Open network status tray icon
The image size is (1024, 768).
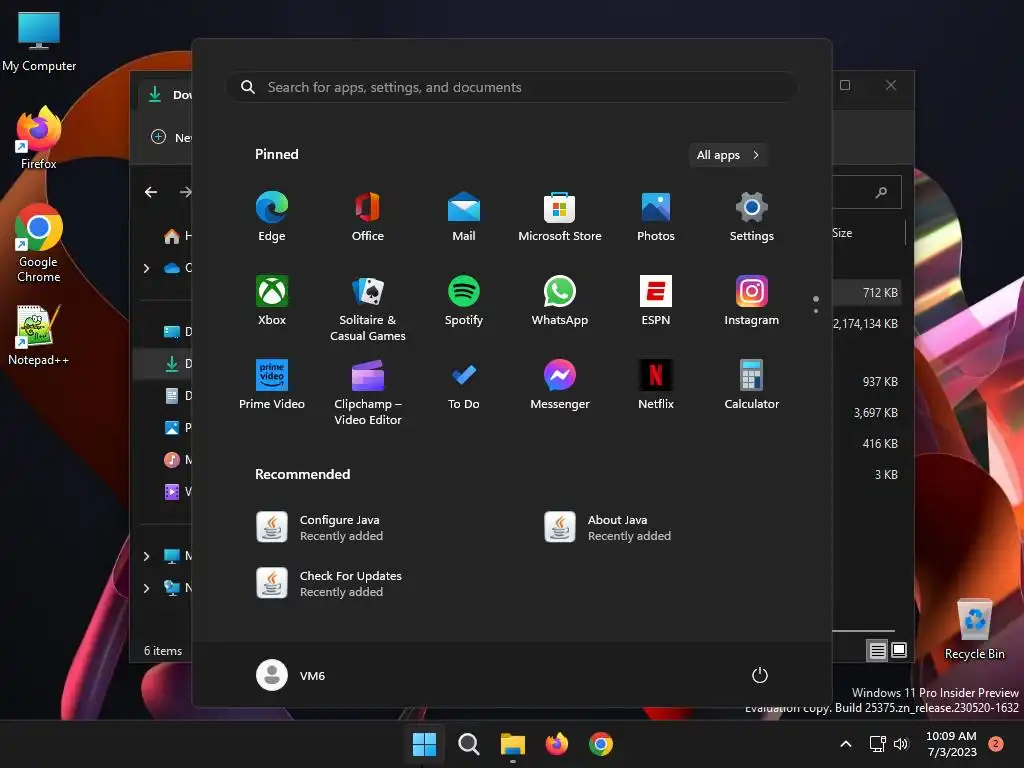[x=877, y=744]
